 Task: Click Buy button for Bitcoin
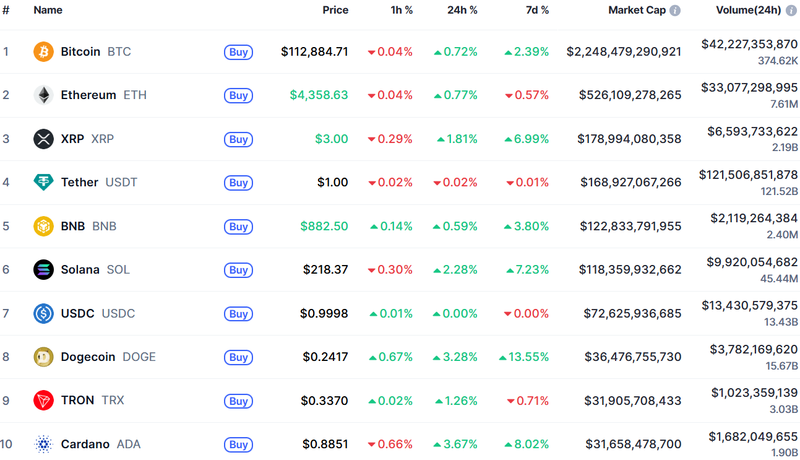point(238,52)
